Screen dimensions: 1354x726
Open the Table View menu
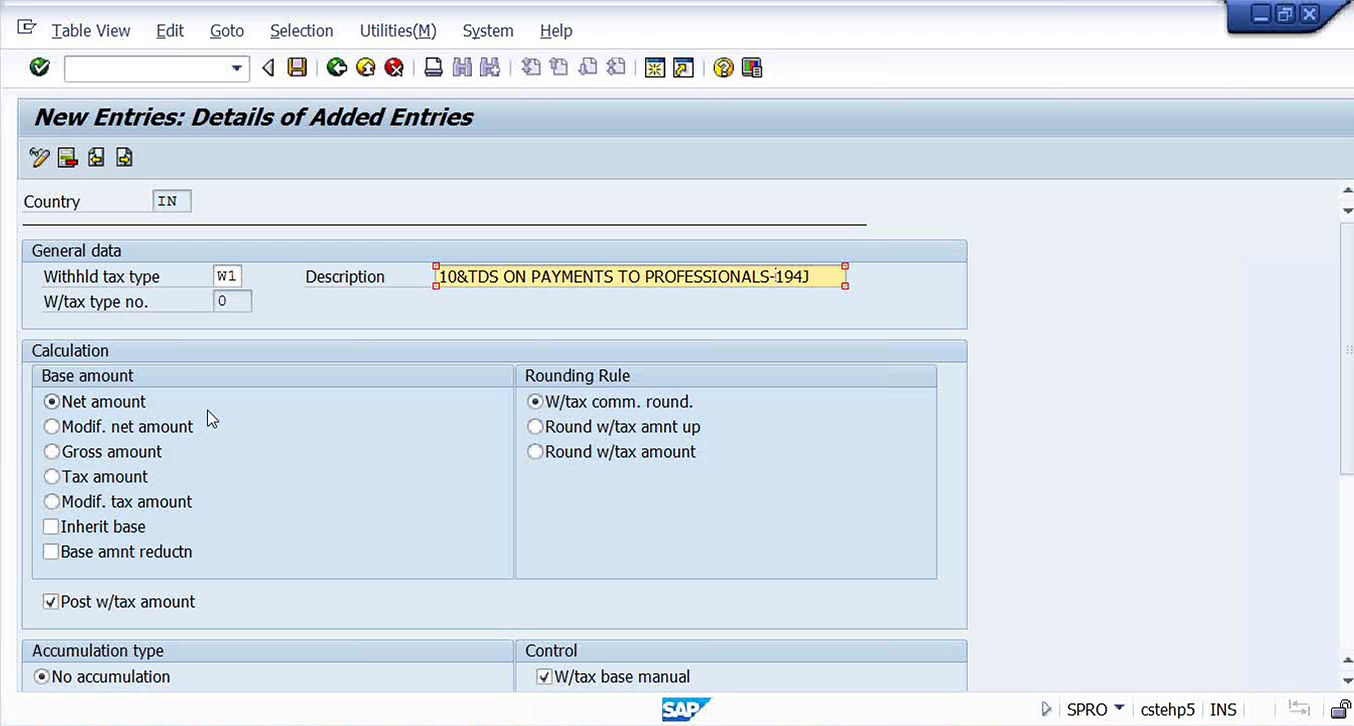pyautogui.click(x=91, y=31)
